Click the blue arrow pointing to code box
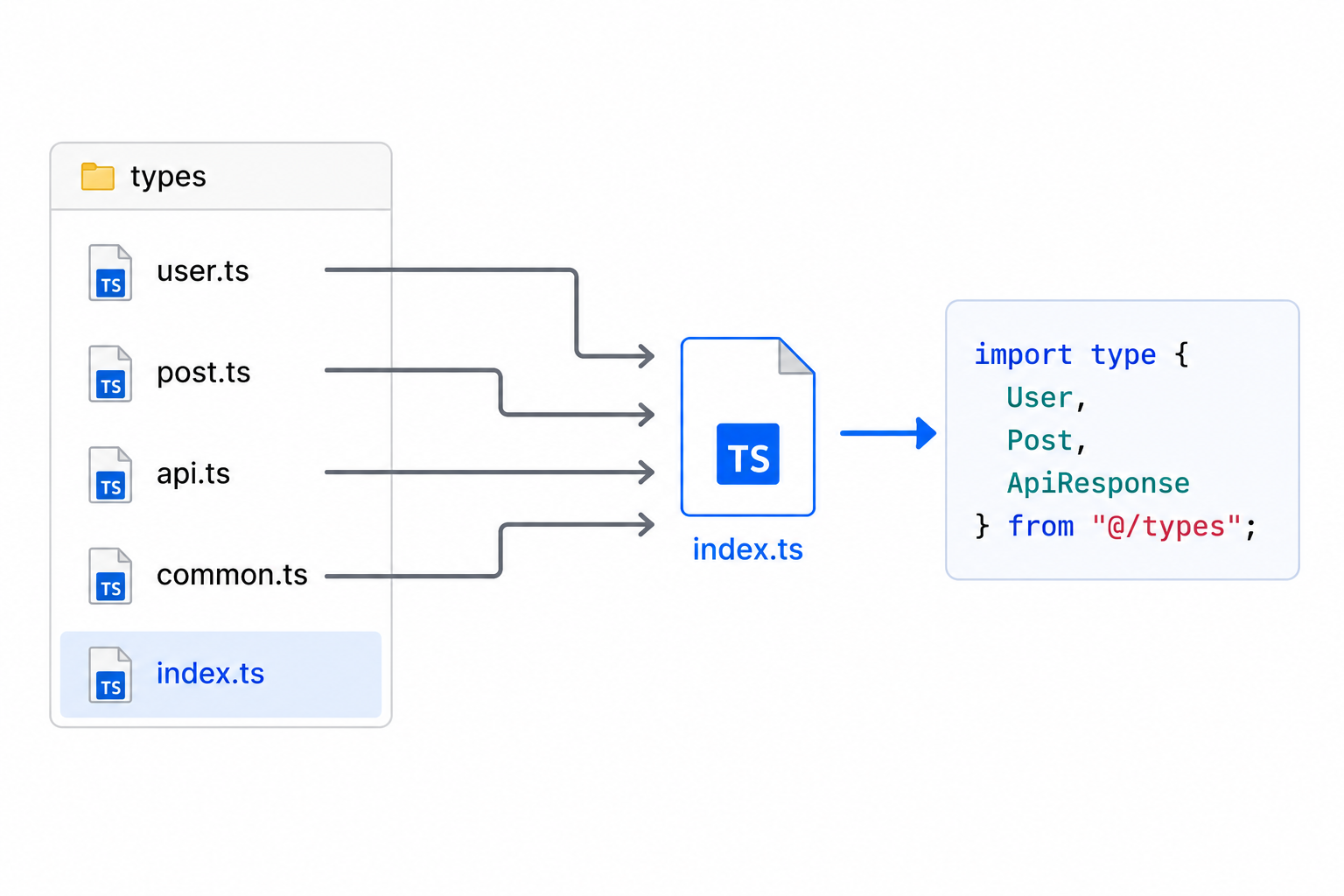This screenshot has height=896, width=1344. click(888, 433)
